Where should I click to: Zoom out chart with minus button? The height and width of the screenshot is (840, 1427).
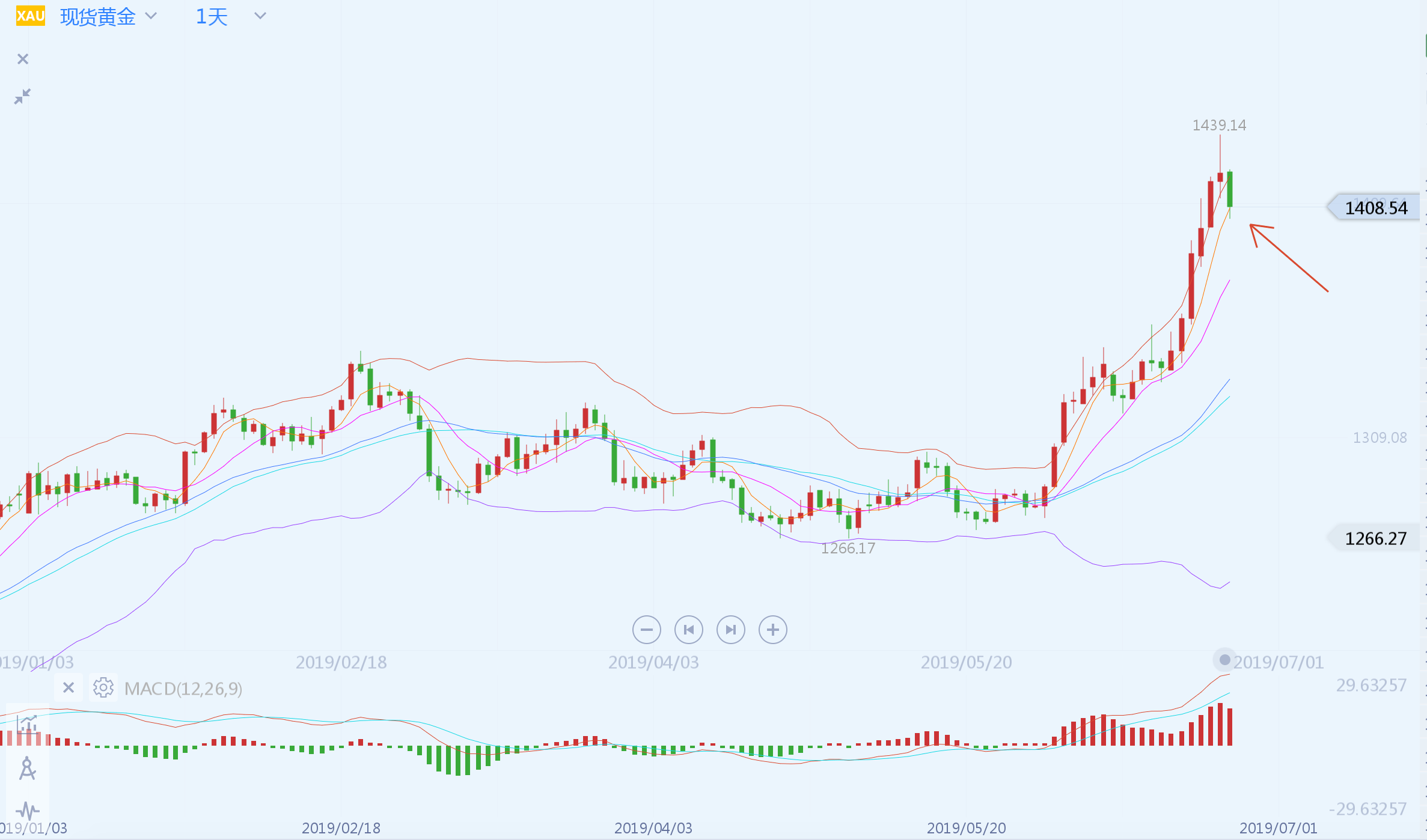point(647,630)
